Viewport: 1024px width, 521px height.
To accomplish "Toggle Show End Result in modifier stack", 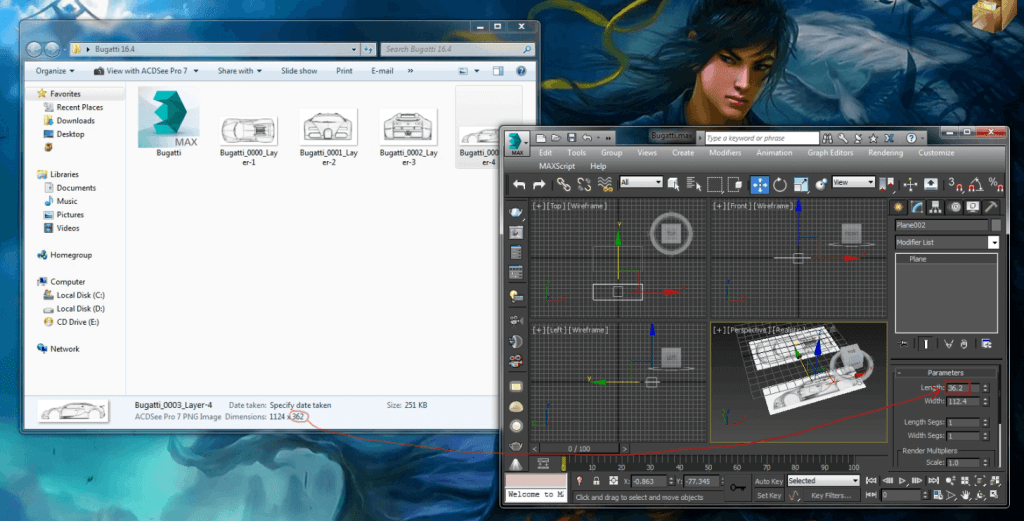I will tap(925, 344).
